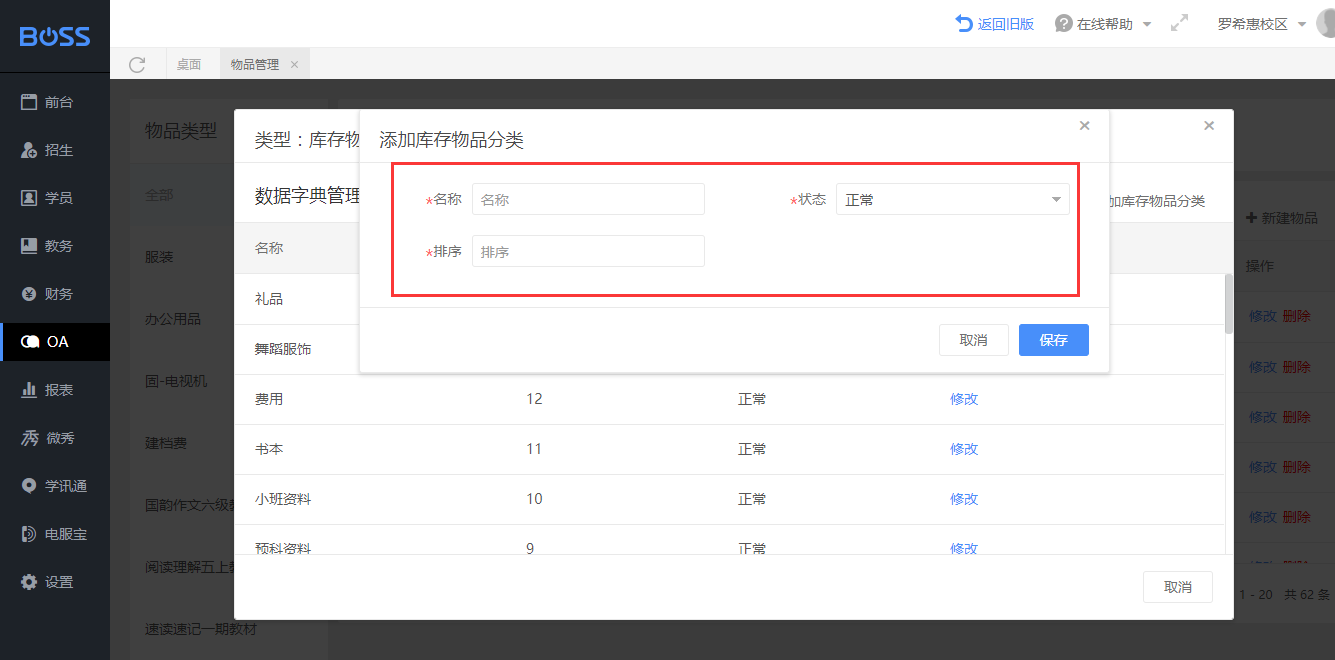Open the 前台 sidebar icon
Viewport: 1335px width, 660px height.
29,102
